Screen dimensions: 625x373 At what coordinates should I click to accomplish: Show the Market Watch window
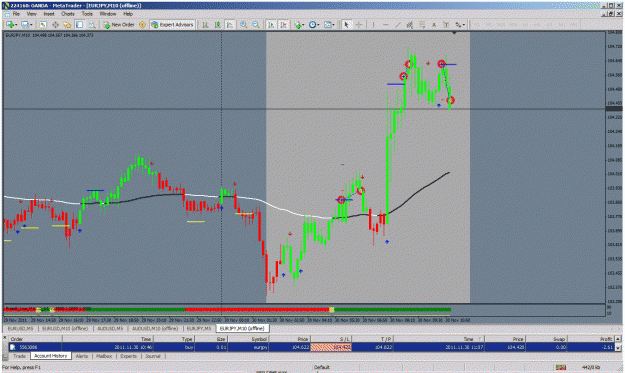(x=43, y=25)
